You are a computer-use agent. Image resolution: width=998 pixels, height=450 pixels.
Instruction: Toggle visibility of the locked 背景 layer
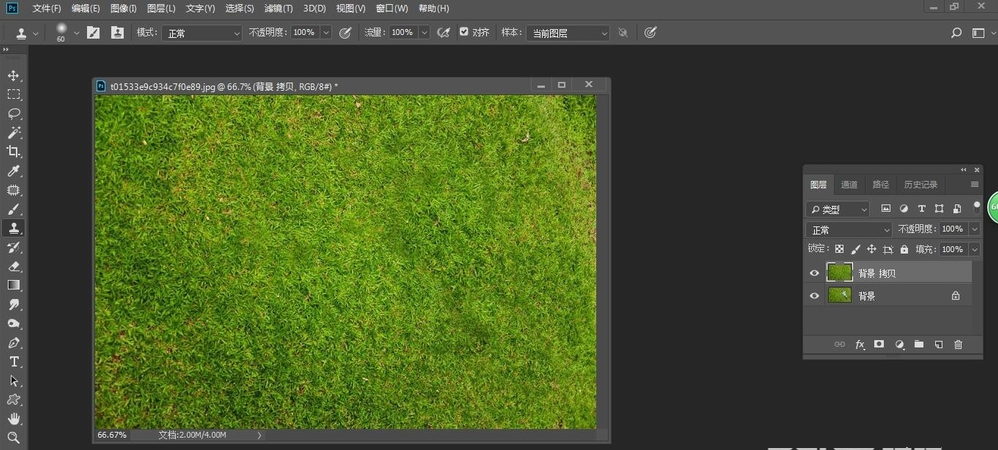click(x=814, y=296)
